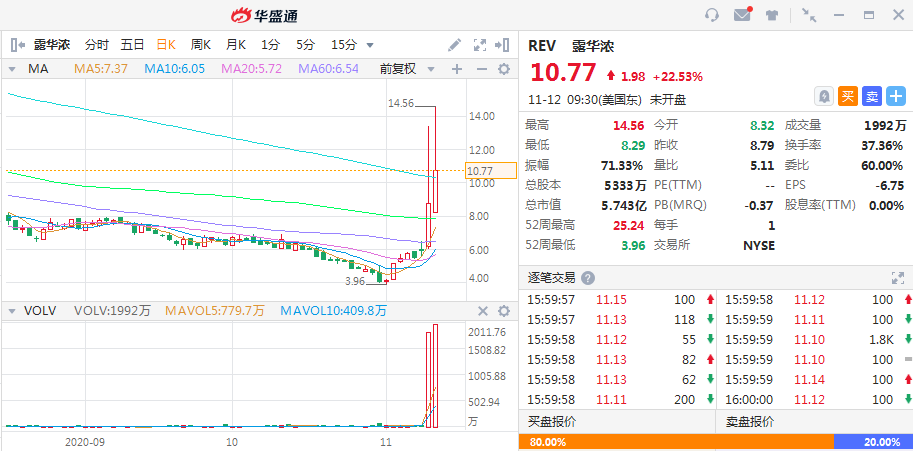Click the orange 80.00% buy ratio bar

tap(676, 442)
